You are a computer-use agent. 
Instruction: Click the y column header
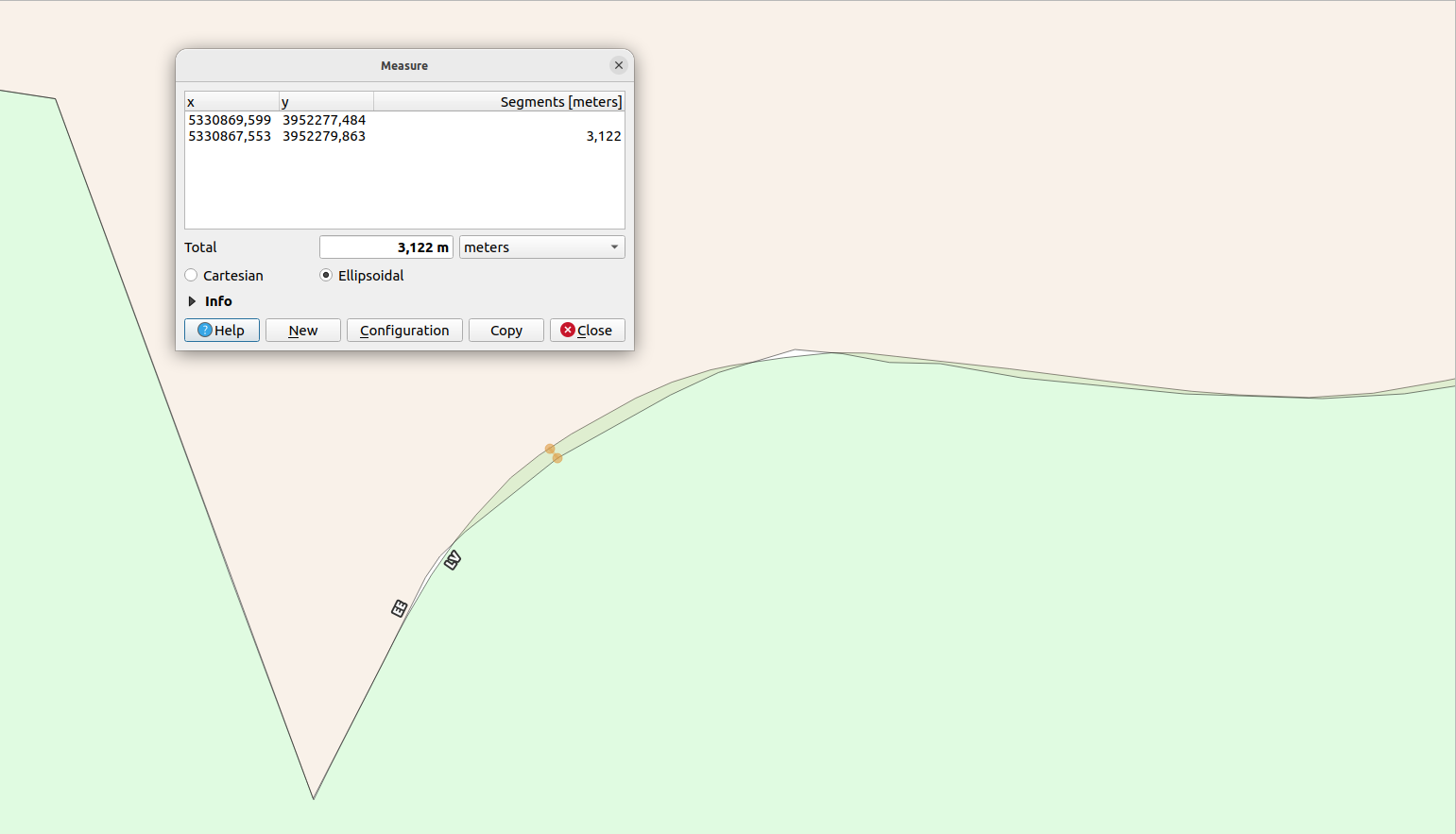326,102
